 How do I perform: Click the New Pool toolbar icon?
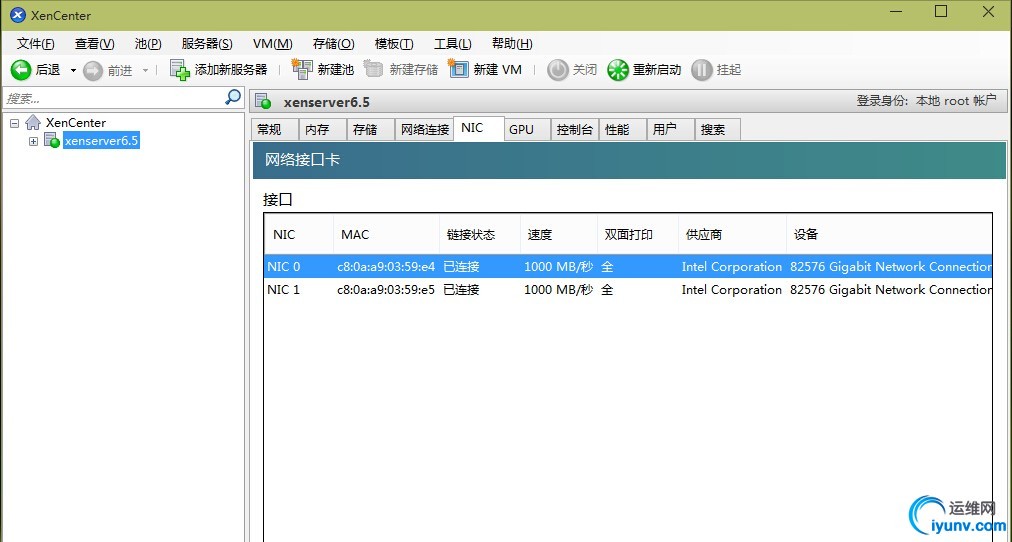tap(301, 69)
